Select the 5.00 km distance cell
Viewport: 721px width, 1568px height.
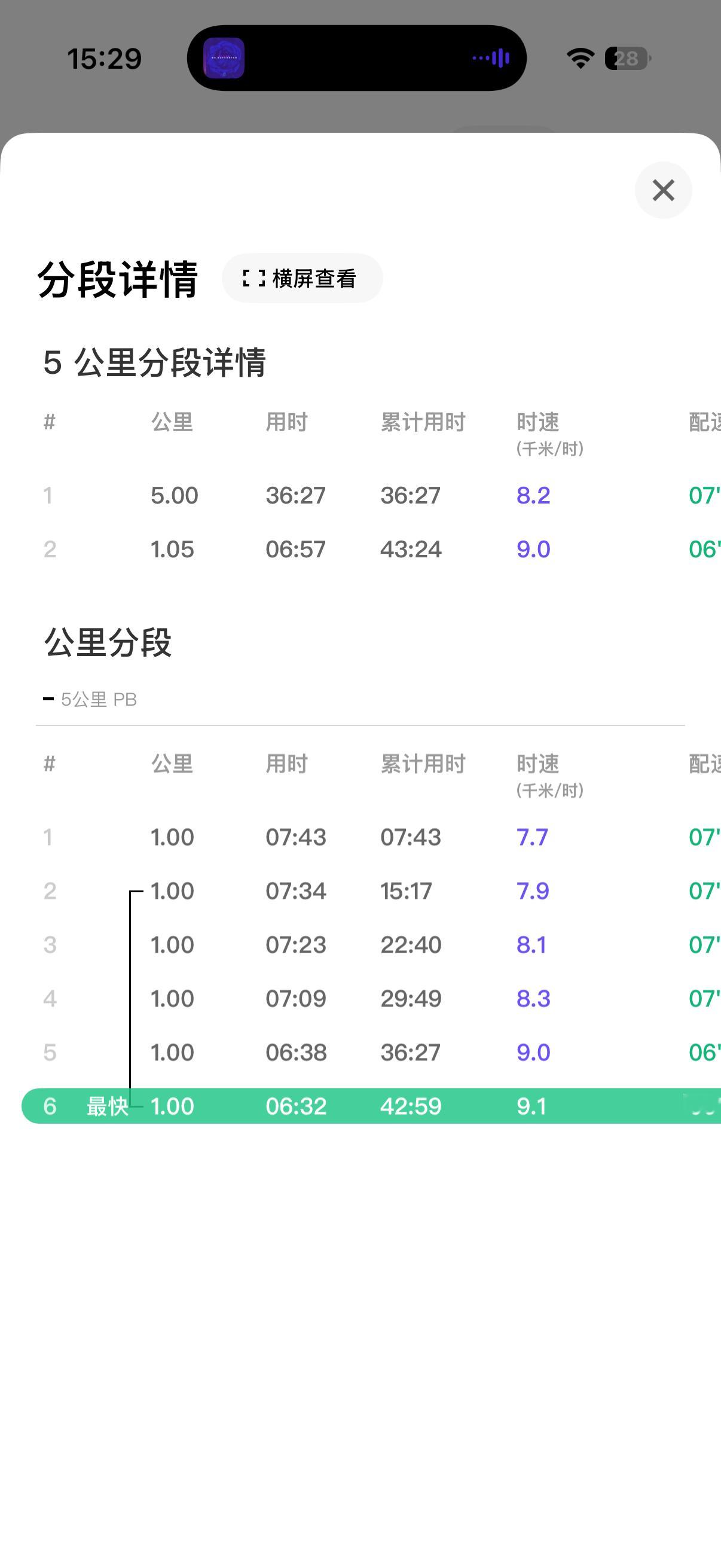click(x=175, y=496)
